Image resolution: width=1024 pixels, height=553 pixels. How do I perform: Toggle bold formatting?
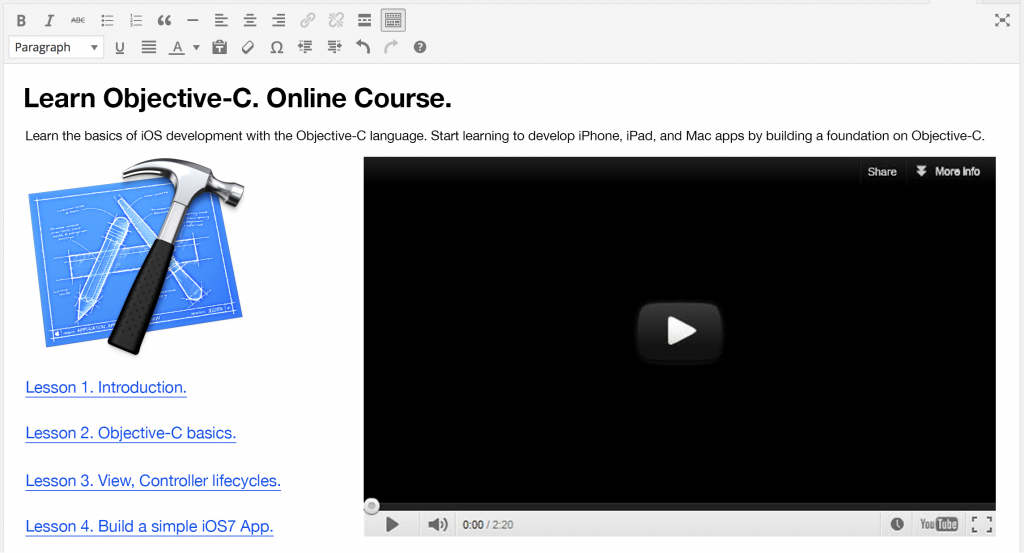21,21
